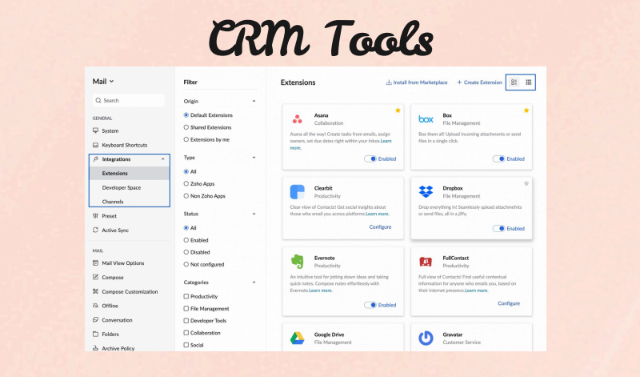Screen dimensions: 640x377
Task: Click the Box logo icon
Action: click(x=426, y=119)
